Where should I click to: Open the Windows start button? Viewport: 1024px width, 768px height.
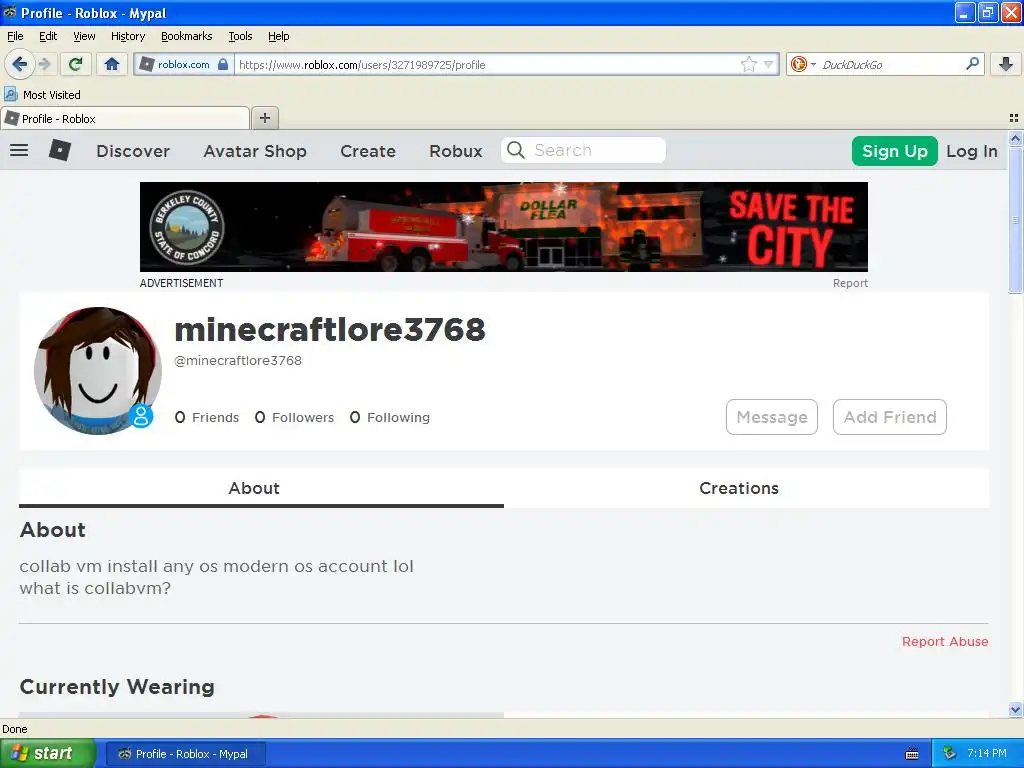(x=48, y=753)
